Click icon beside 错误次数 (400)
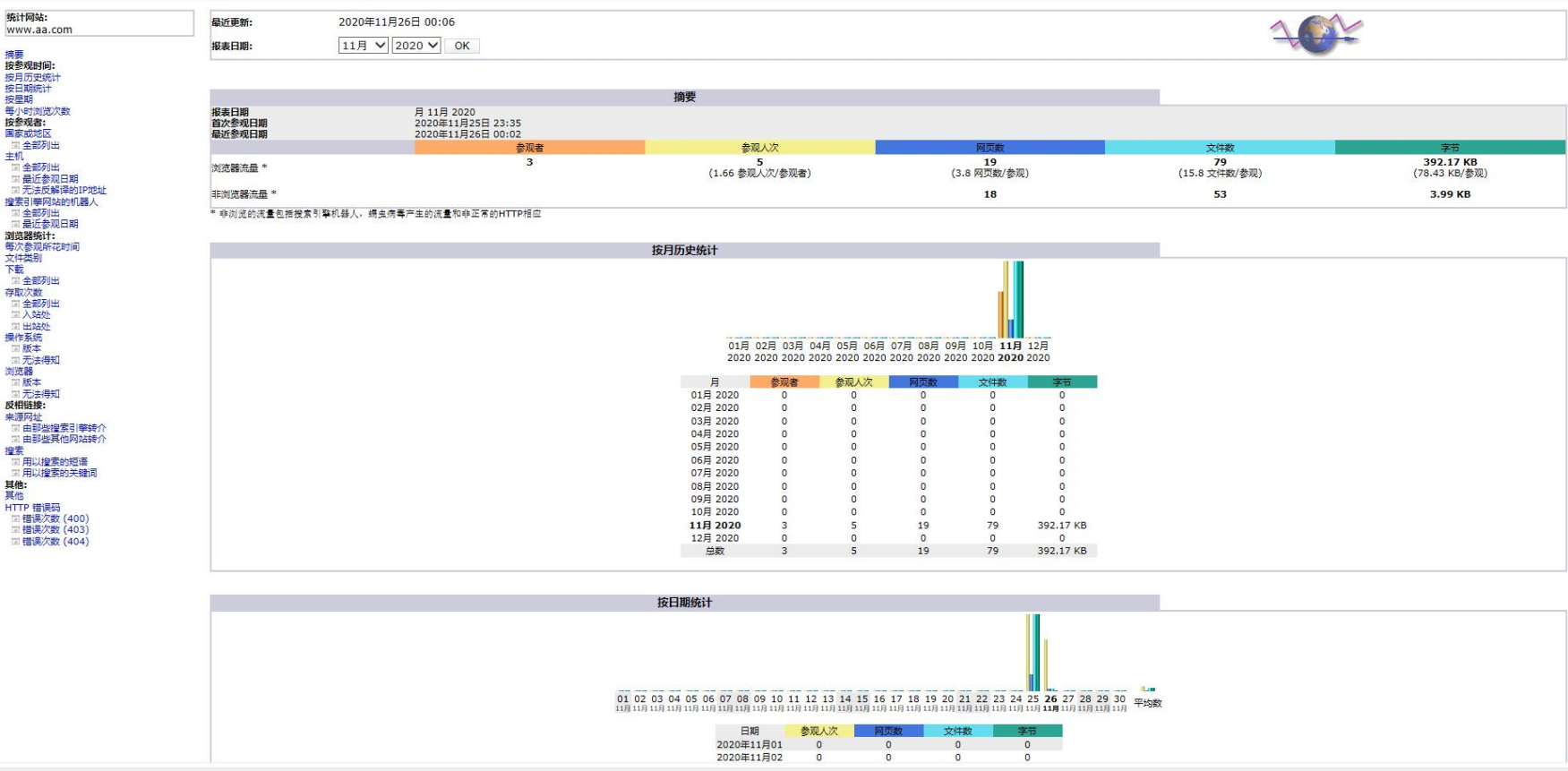 tap(15, 518)
